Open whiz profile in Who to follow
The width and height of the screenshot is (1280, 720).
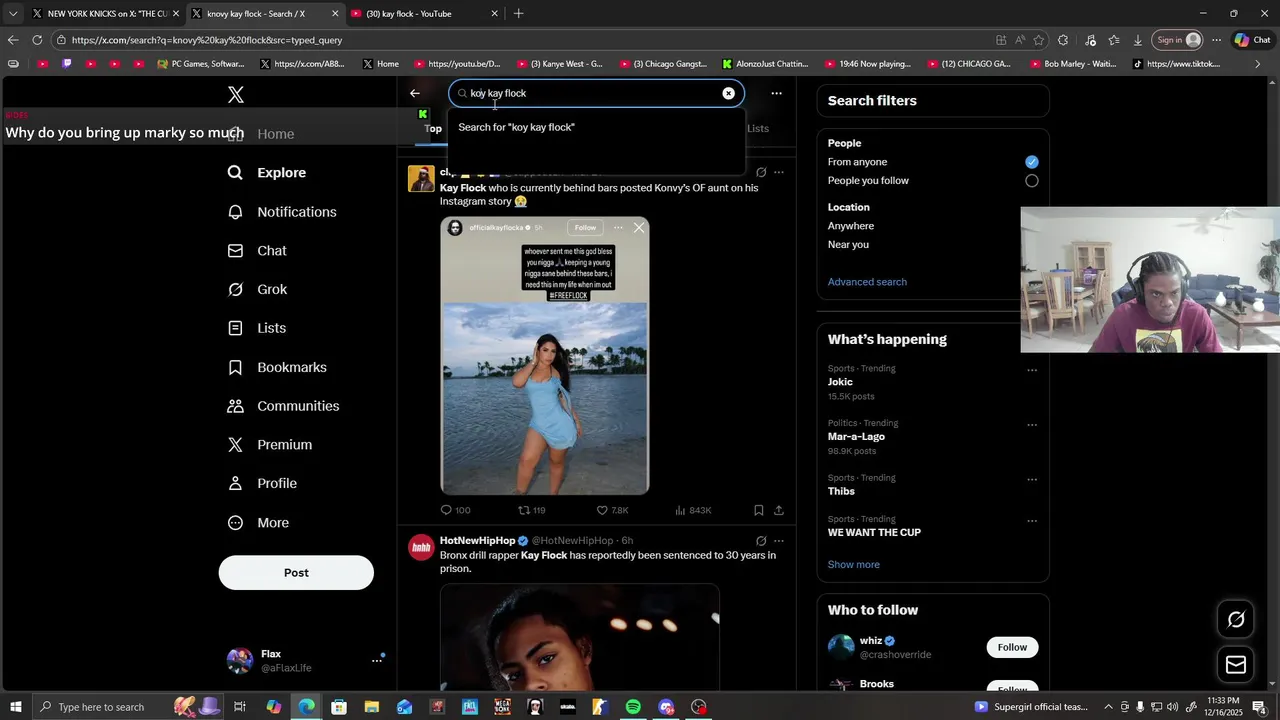[x=871, y=641]
